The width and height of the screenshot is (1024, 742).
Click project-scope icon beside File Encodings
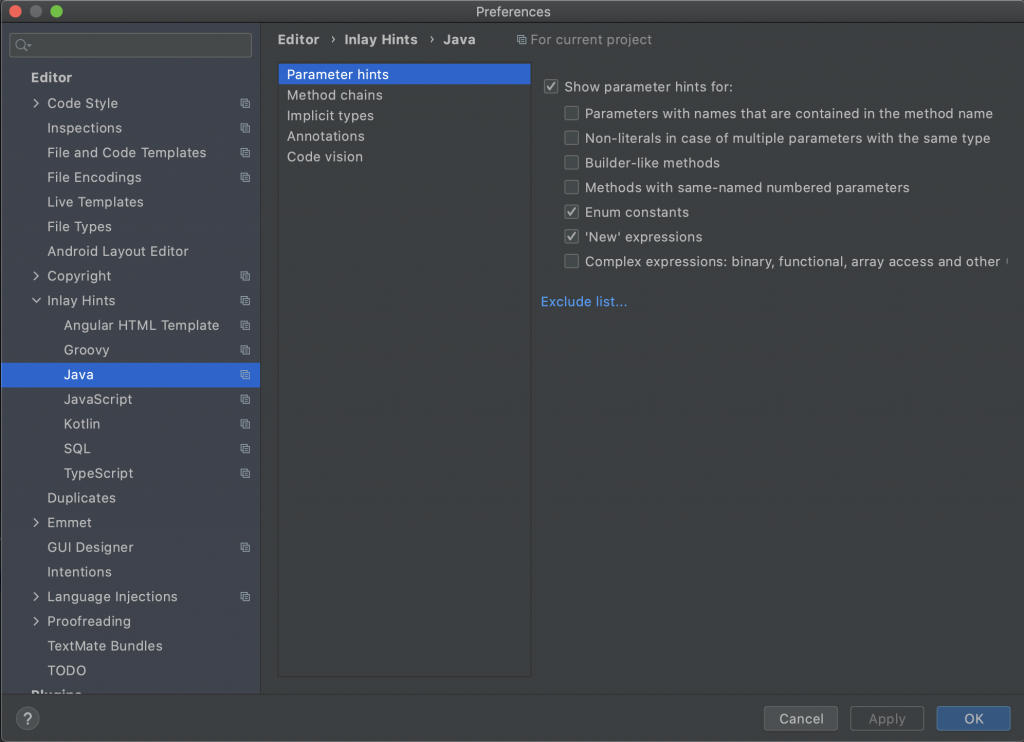tap(245, 178)
